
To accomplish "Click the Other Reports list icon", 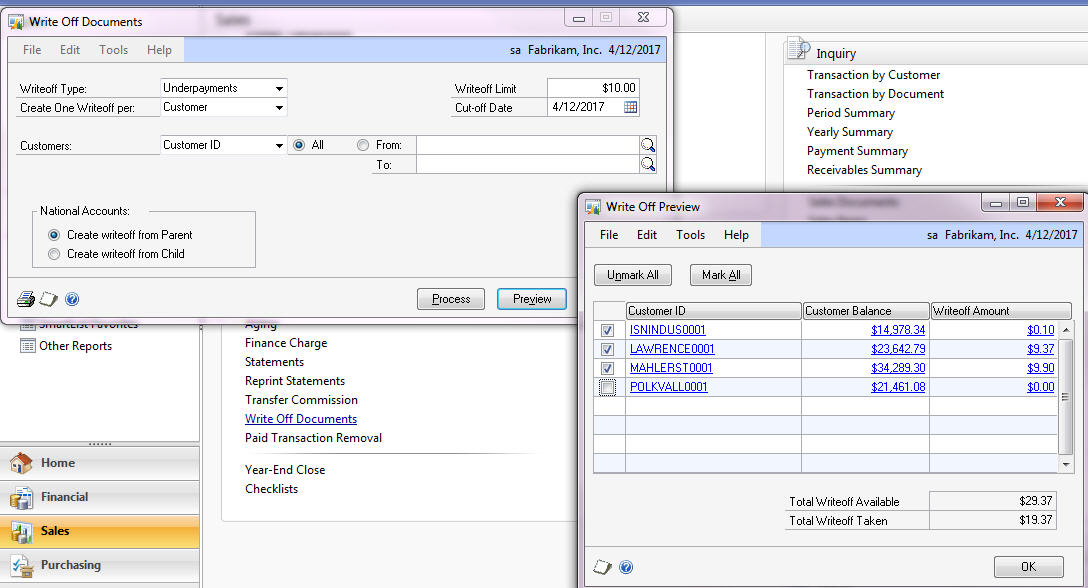I will coord(28,346).
